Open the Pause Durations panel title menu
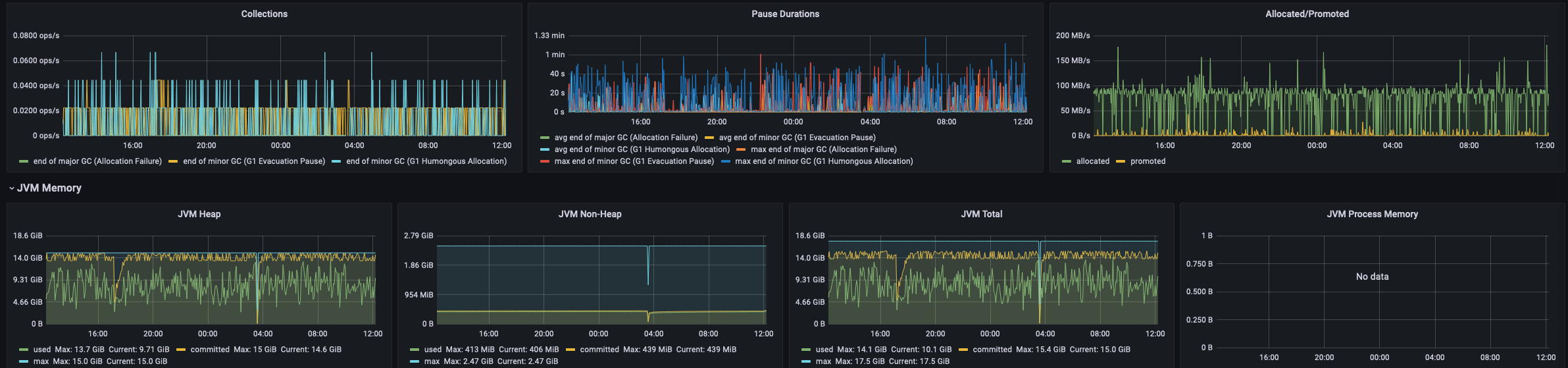 (786, 14)
